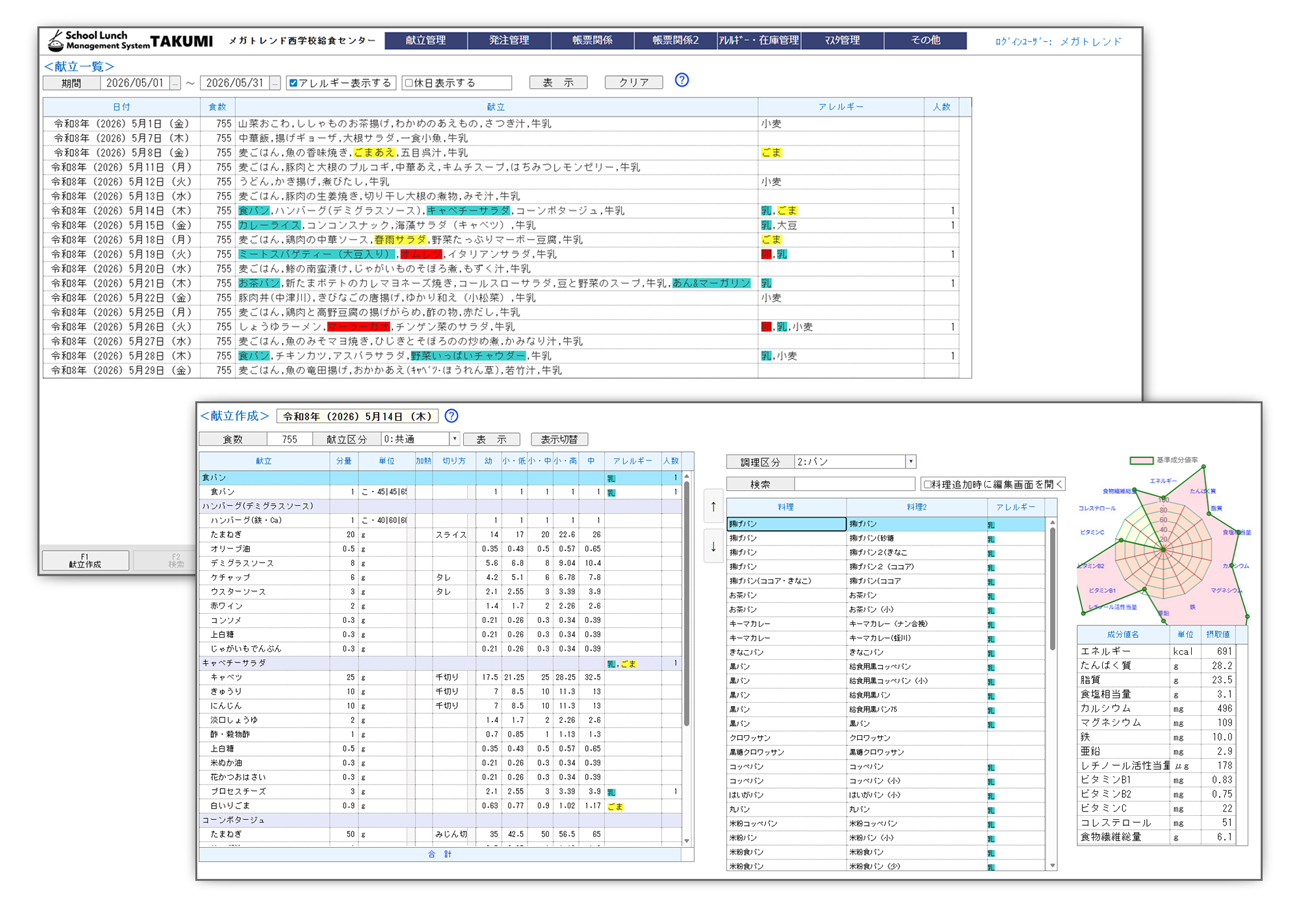The width and height of the screenshot is (1300, 902).
Task: Open the マスタ管理 menu
Action: pyautogui.click(x=841, y=41)
